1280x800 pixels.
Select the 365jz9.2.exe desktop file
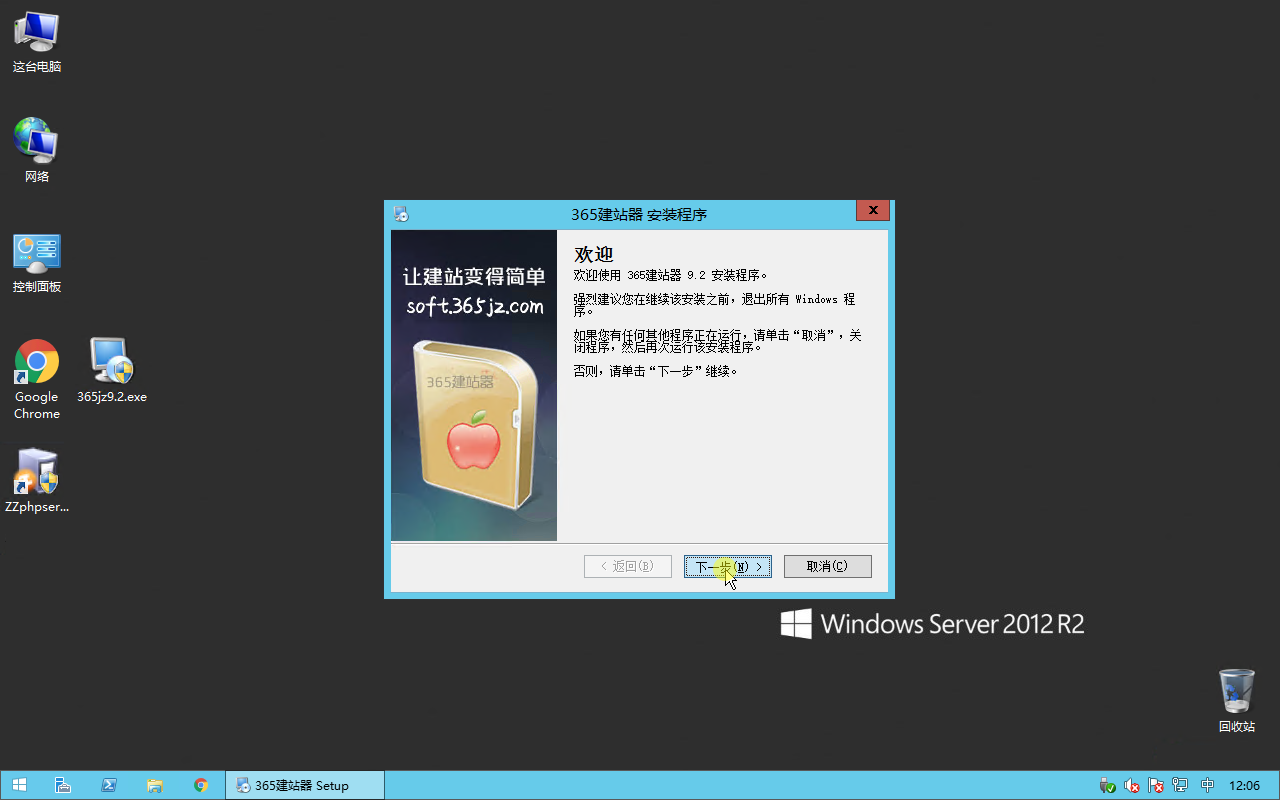pyautogui.click(x=112, y=371)
